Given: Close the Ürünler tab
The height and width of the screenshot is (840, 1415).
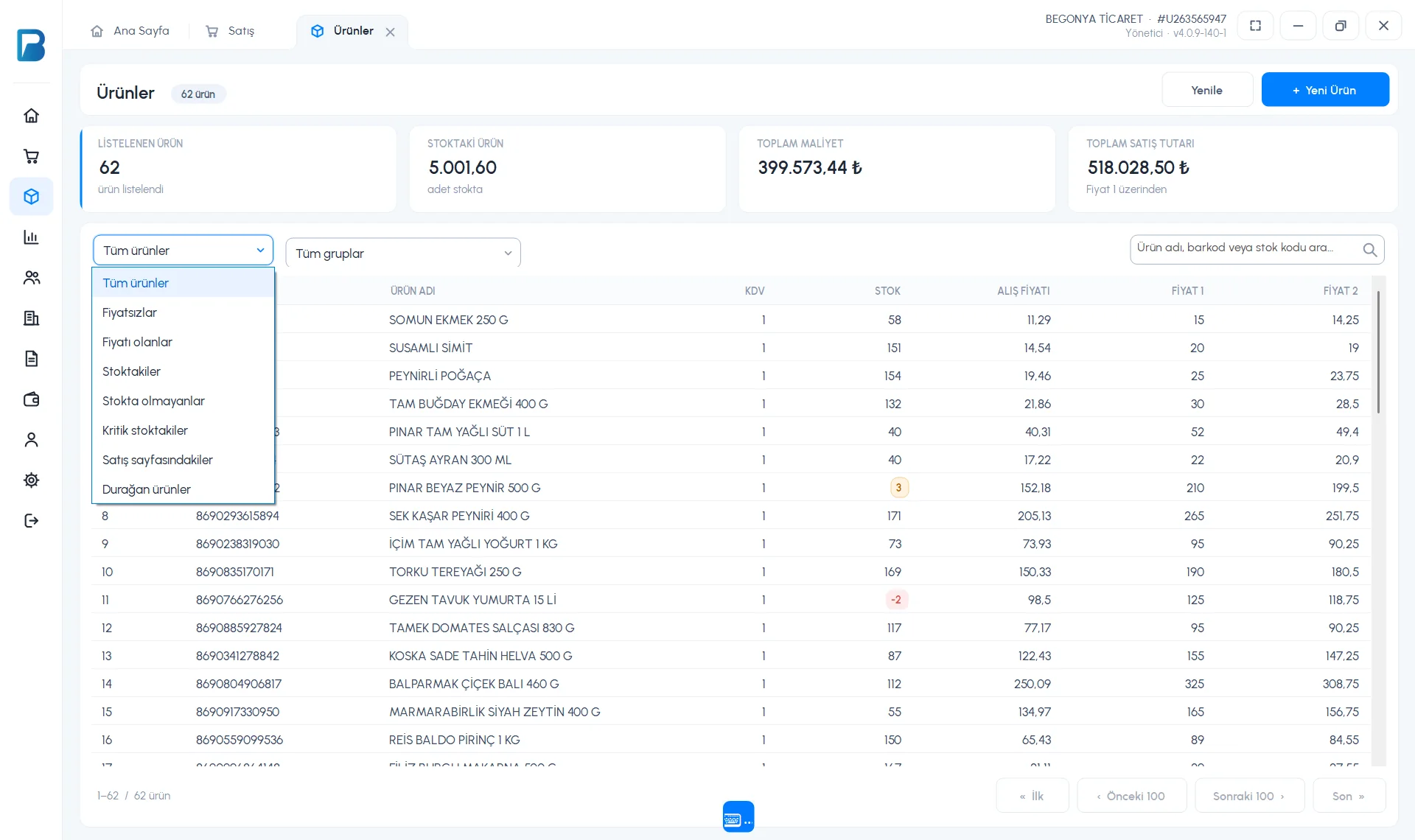Looking at the screenshot, I should pyautogui.click(x=391, y=32).
